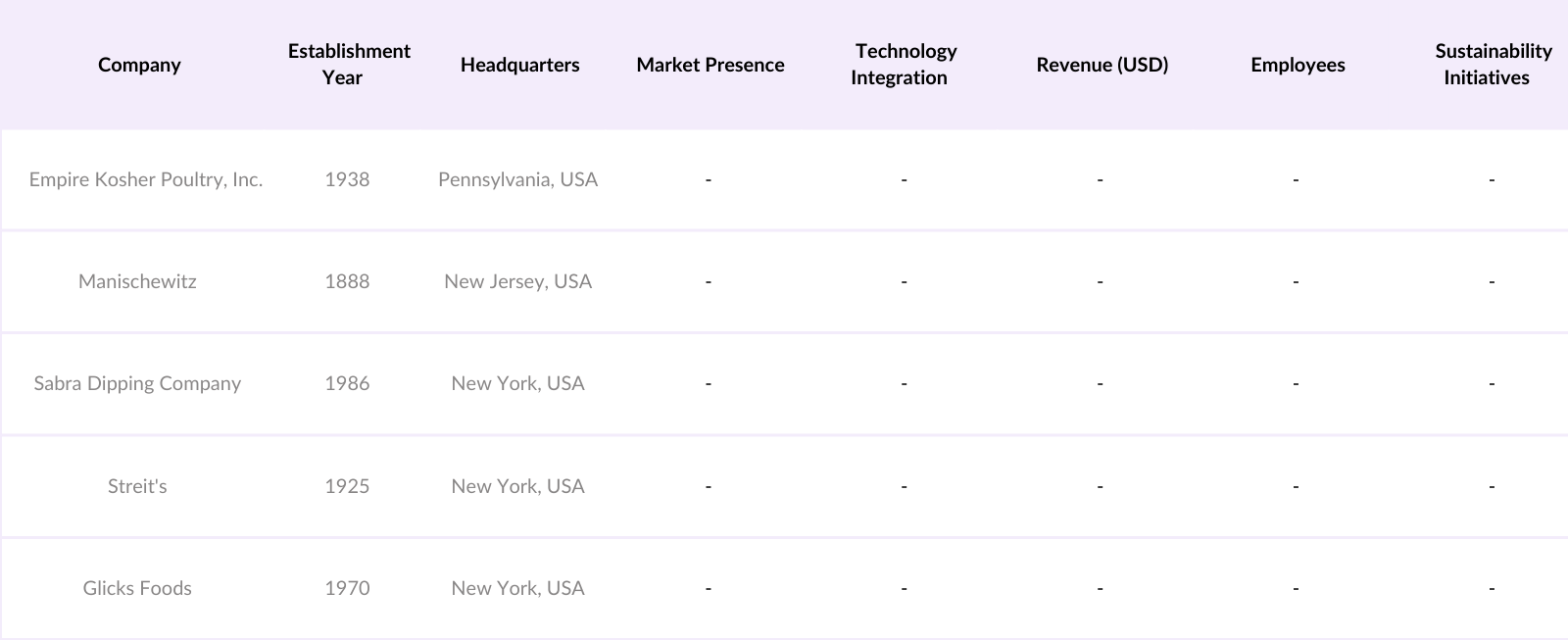
Task: Click Manischewitz's Employees dash cell
Action: [x=1297, y=281]
